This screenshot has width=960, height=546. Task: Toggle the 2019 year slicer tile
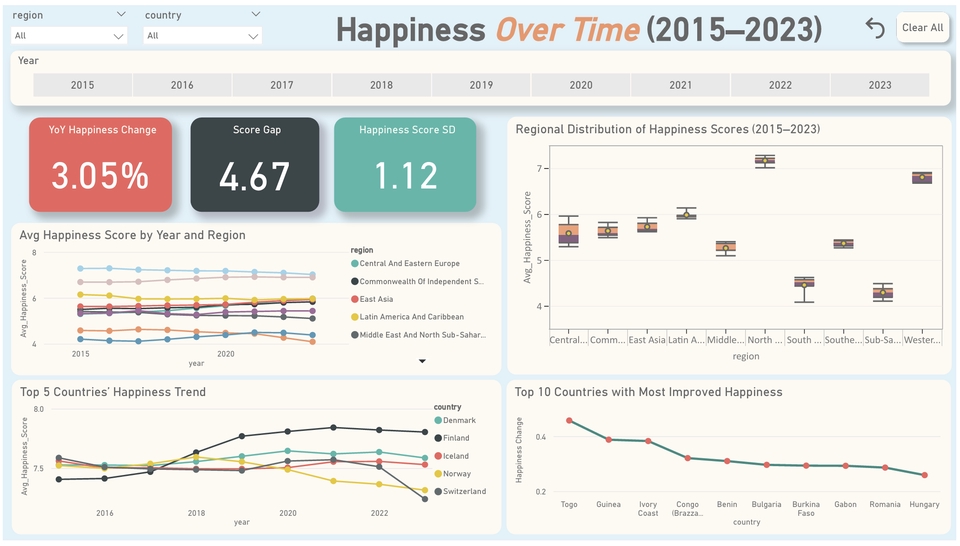click(x=481, y=85)
